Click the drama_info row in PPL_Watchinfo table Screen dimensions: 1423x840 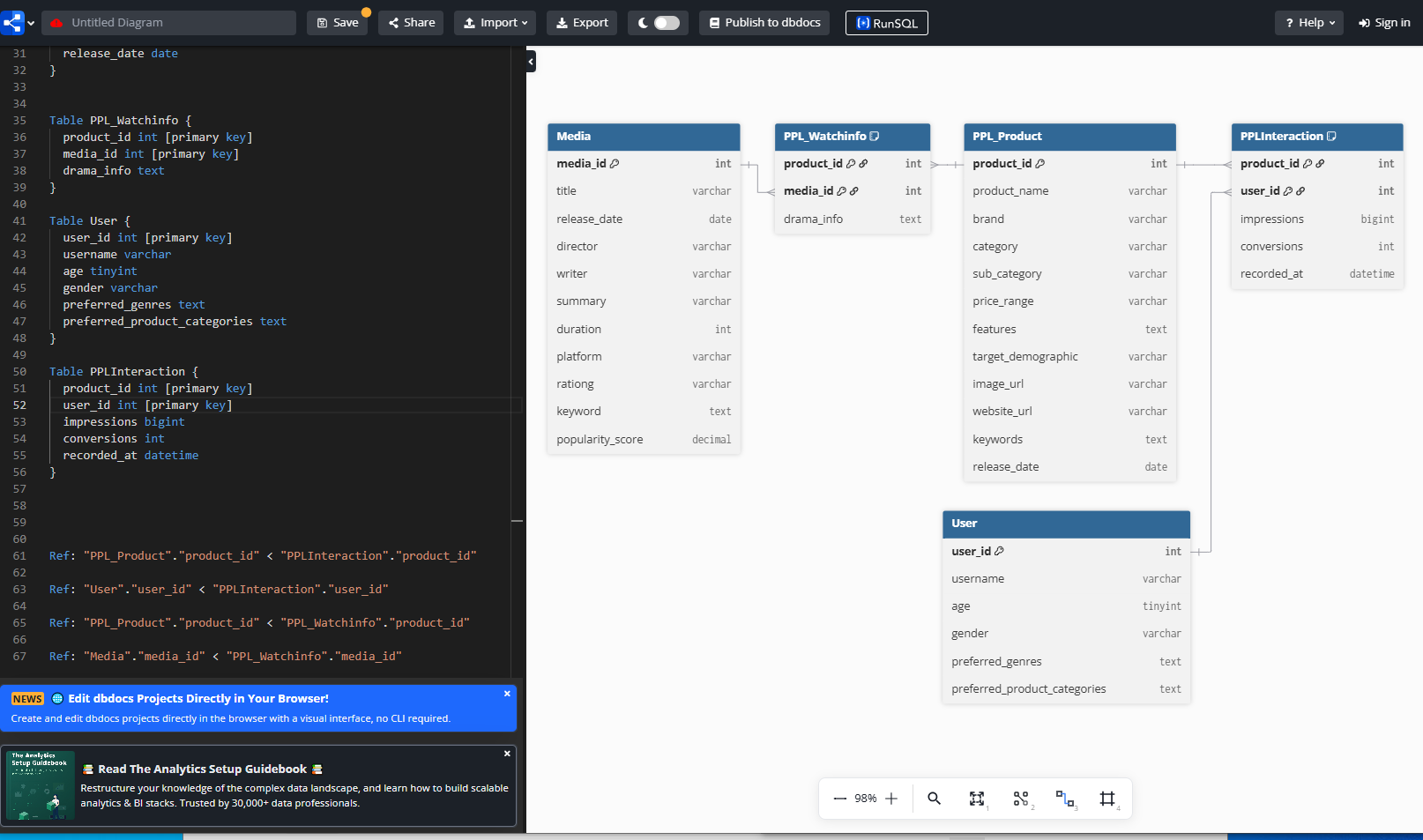[853, 219]
